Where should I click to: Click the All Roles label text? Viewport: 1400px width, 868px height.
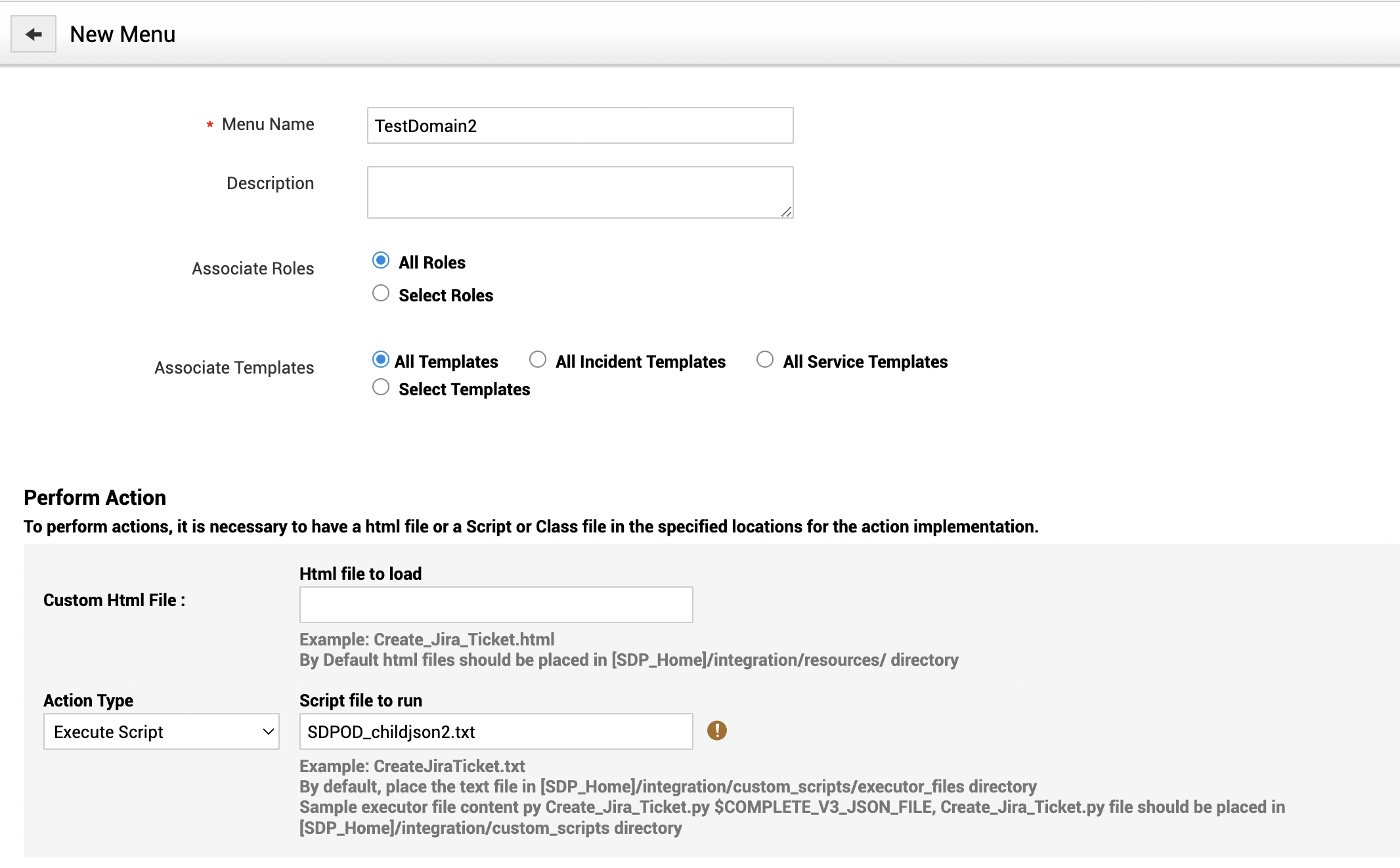pos(432,263)
